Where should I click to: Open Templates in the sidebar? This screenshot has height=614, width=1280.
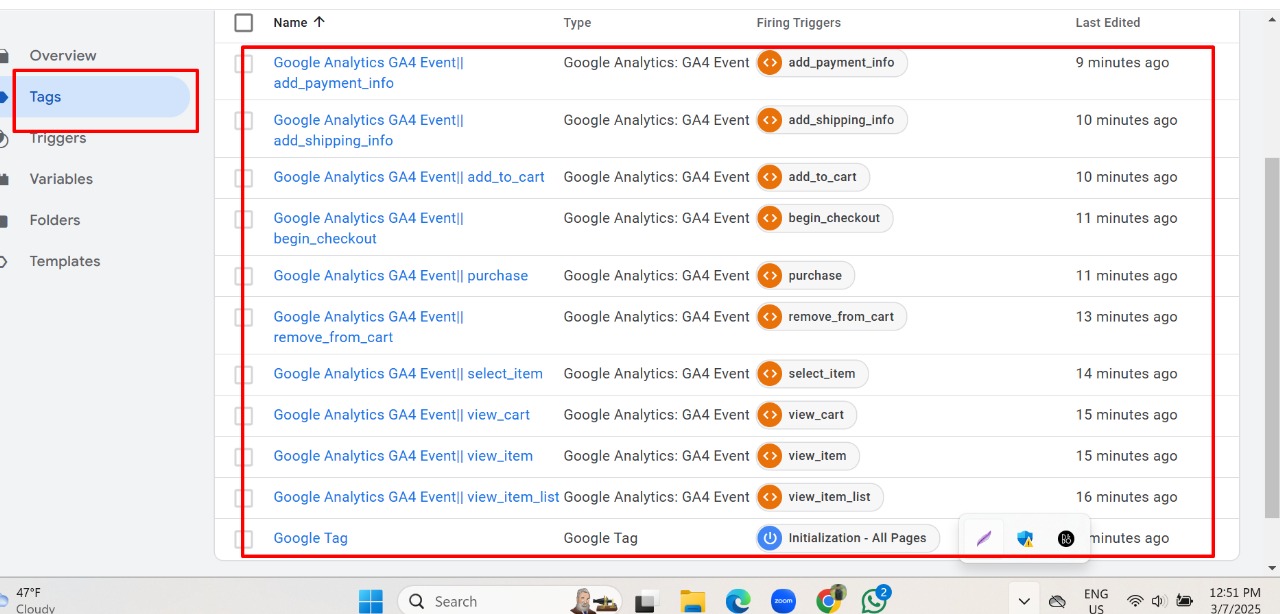pos(65,261)
